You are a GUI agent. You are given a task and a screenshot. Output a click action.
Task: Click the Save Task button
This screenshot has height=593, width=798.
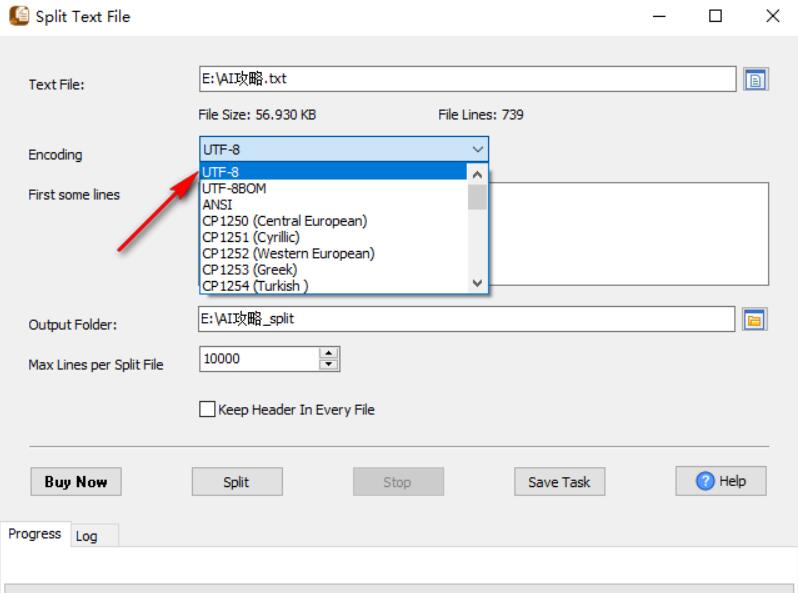coord(559,482)
